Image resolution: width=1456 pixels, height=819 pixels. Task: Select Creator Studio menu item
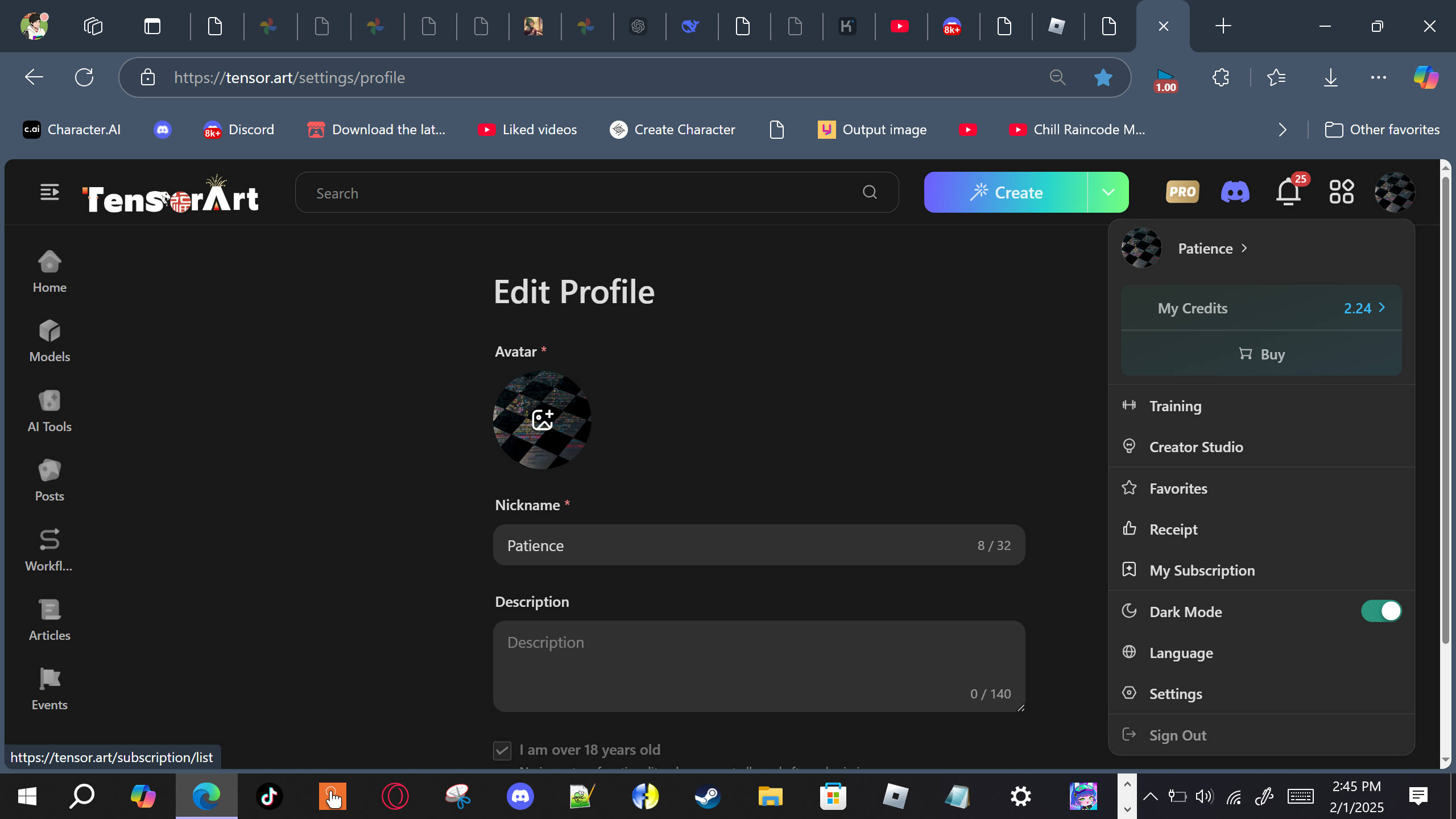click(1196, 447)
